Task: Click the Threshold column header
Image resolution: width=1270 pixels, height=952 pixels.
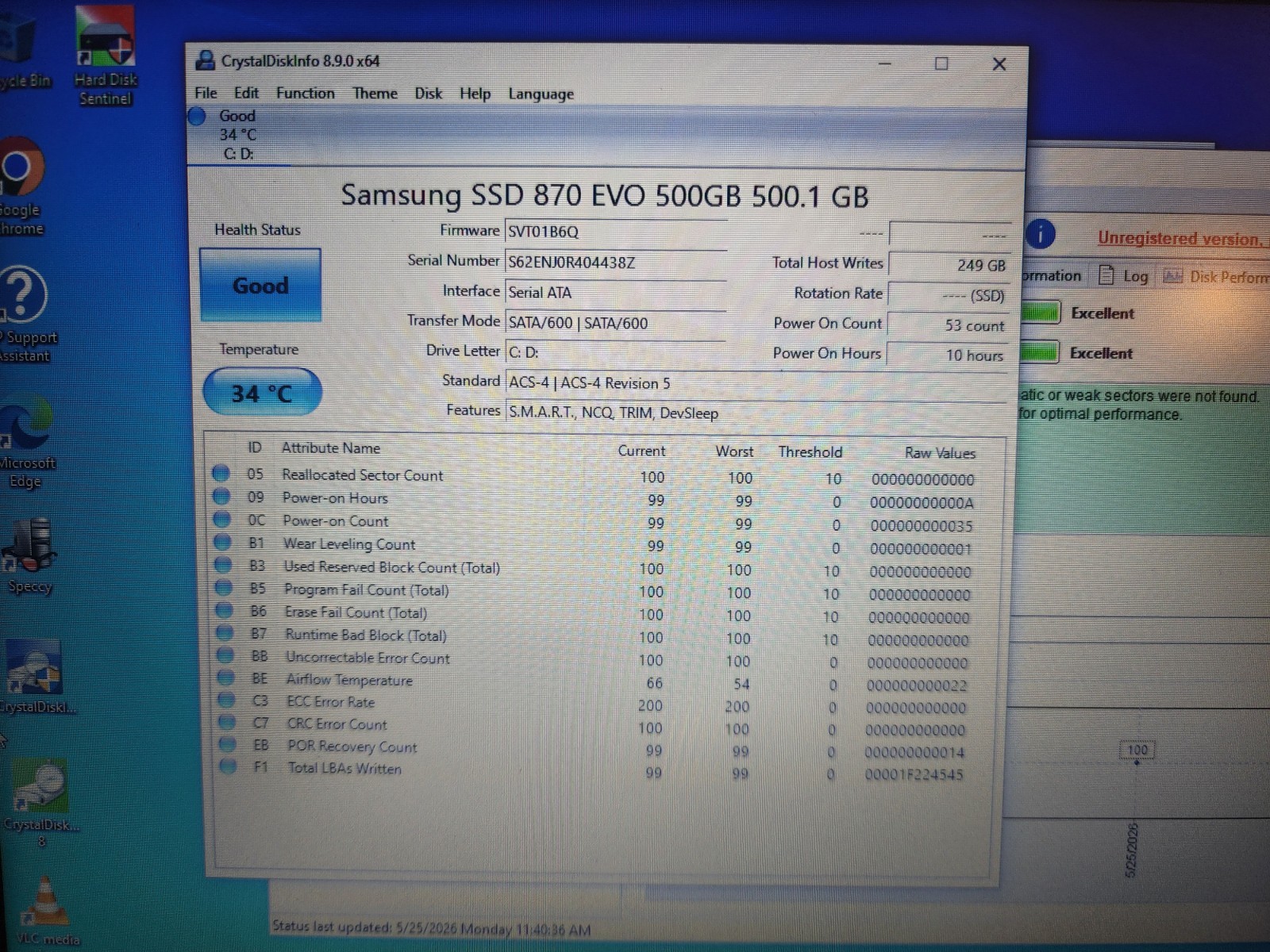Action: click(x=810, y=452)
